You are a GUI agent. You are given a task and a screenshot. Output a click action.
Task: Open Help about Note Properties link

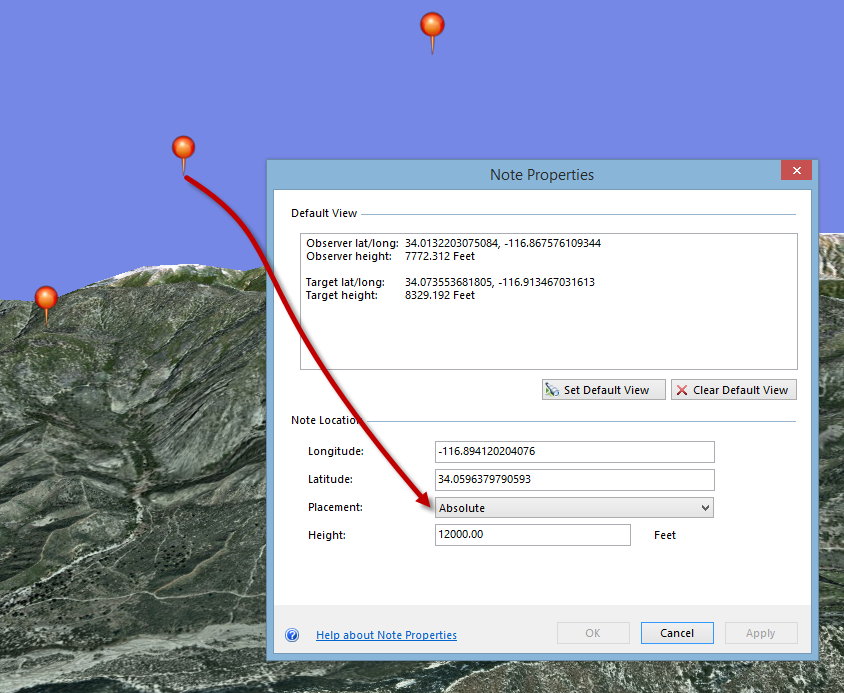pyautogui.click(x=386, y=634)
